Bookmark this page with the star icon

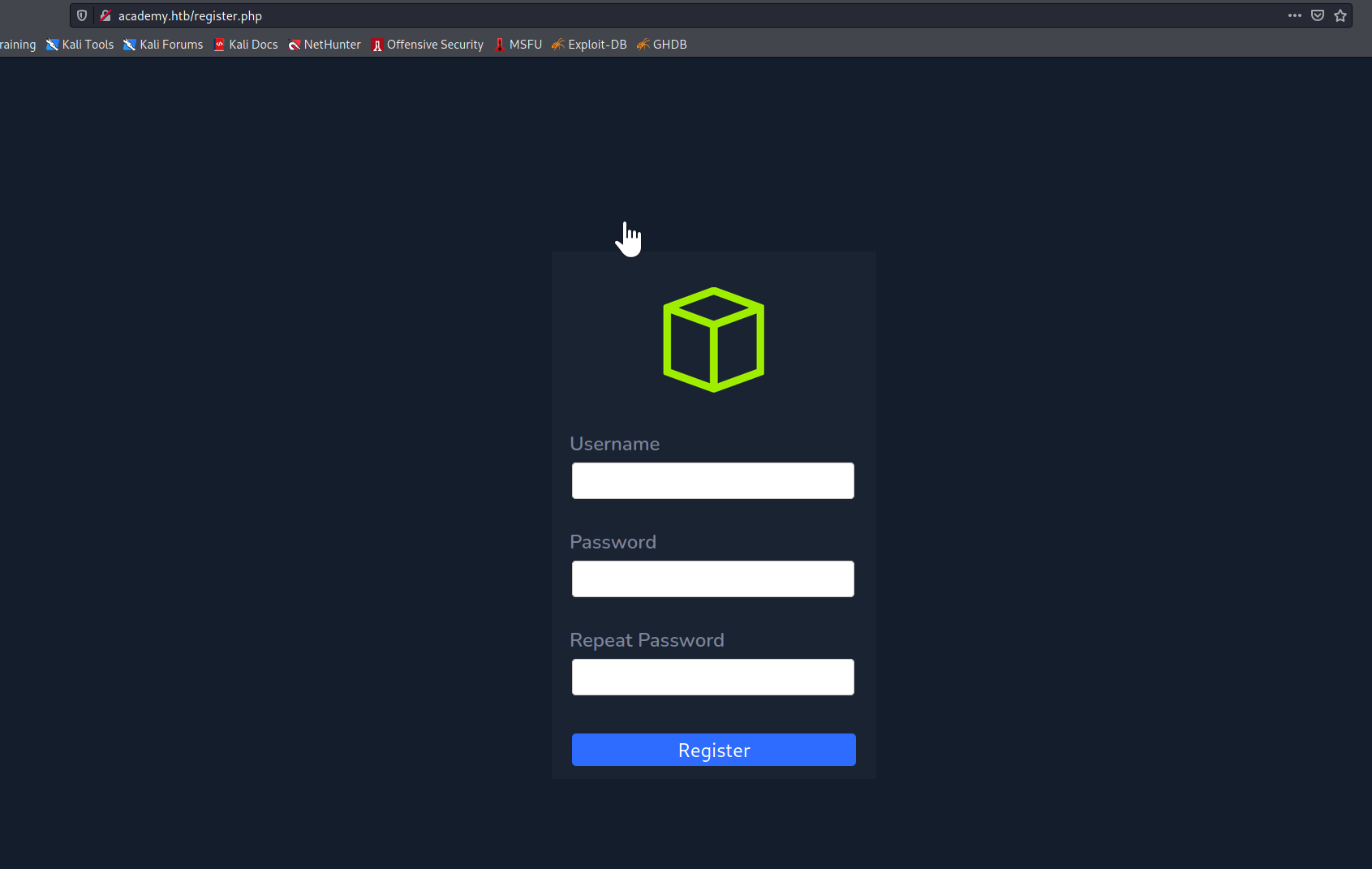click(x=1340, y=15)
